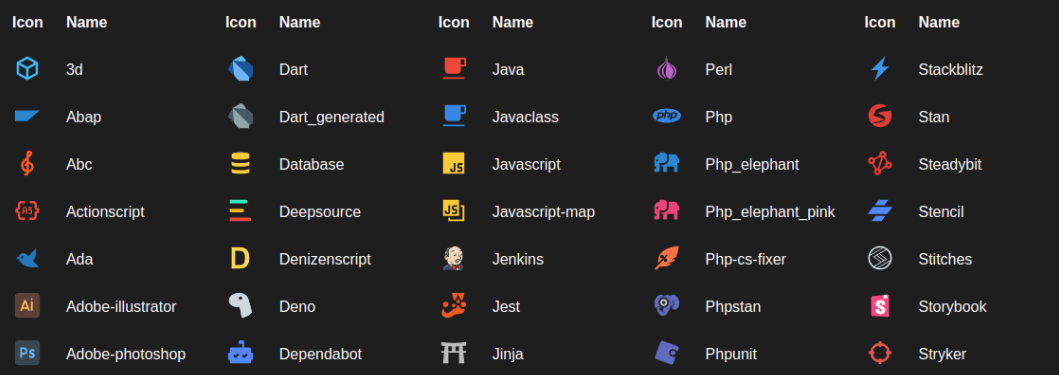Select the Abc treble clef icon
The height and width of the screenshot is (375, 1059).
tap(27, 164)
